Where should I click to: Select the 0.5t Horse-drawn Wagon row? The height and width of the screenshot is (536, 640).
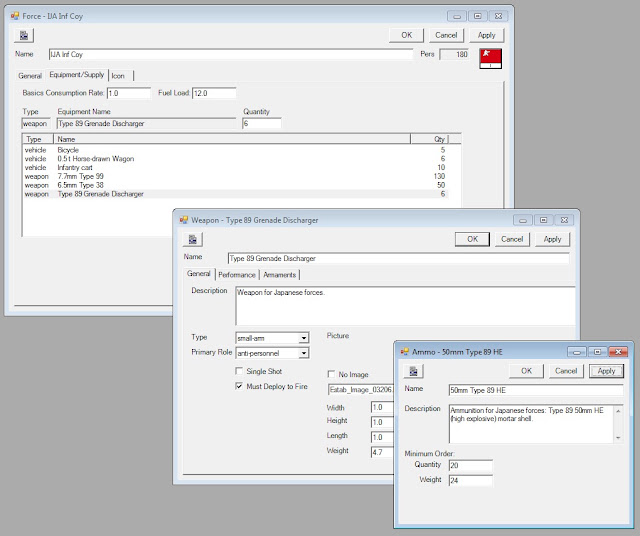click(x=236, y=159)
